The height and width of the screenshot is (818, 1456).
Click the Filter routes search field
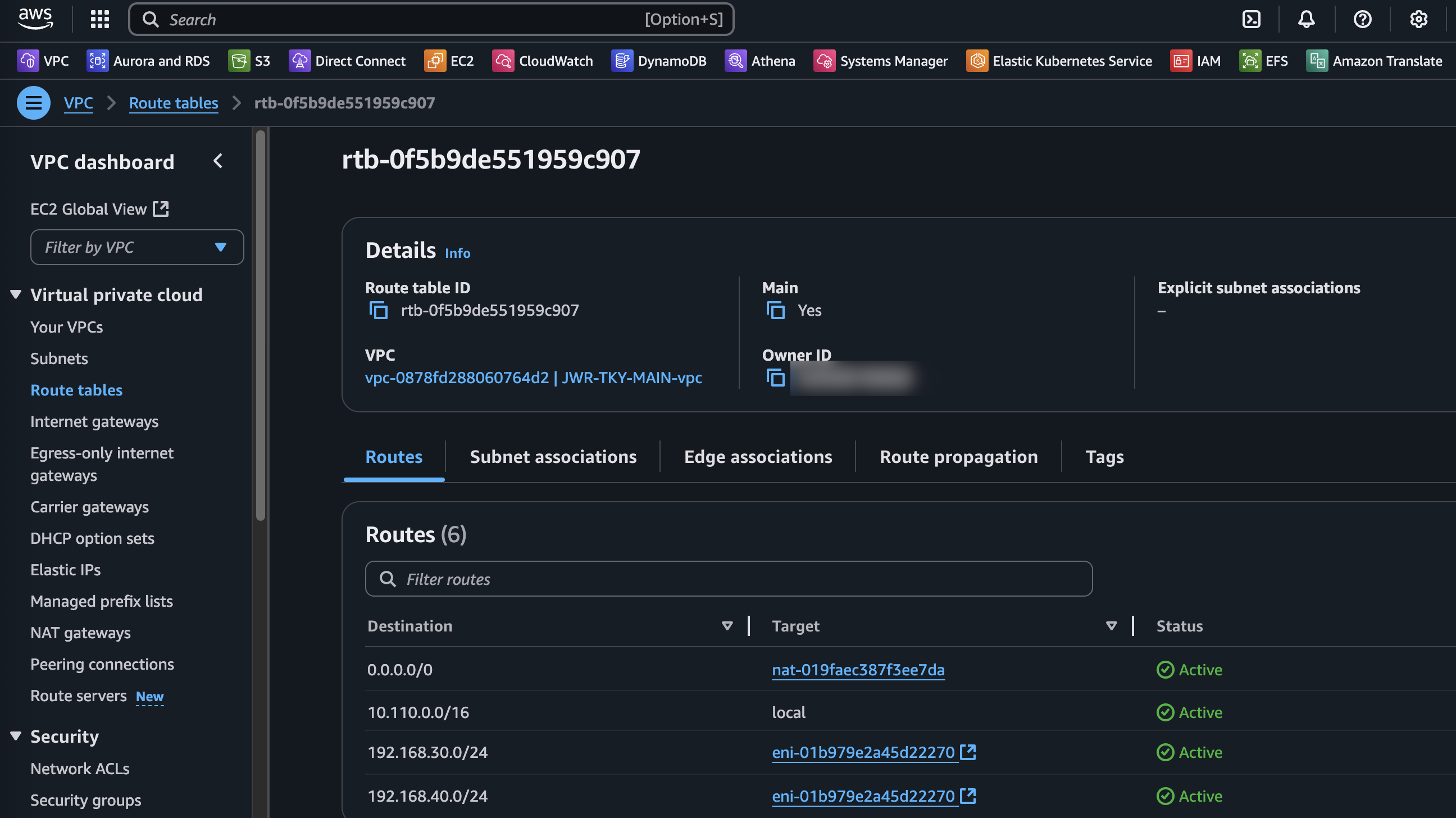pos(729,579)
